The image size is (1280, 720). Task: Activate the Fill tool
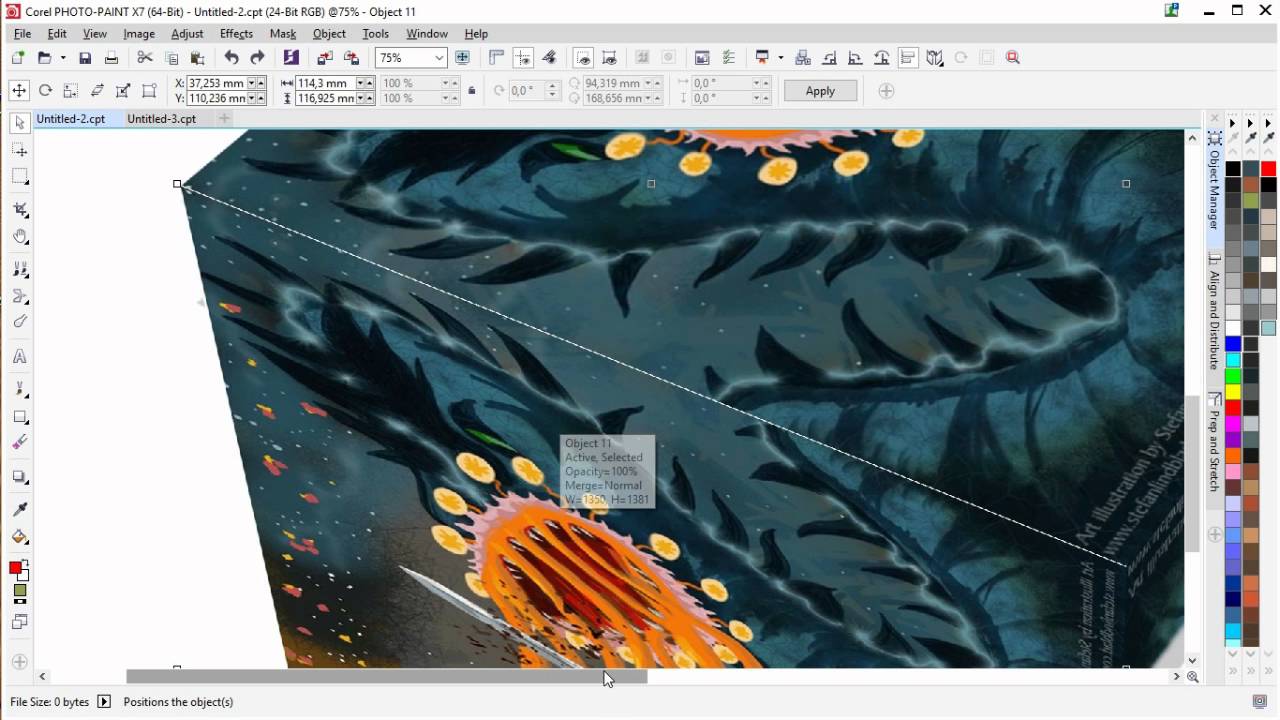[x=18, y=537]
